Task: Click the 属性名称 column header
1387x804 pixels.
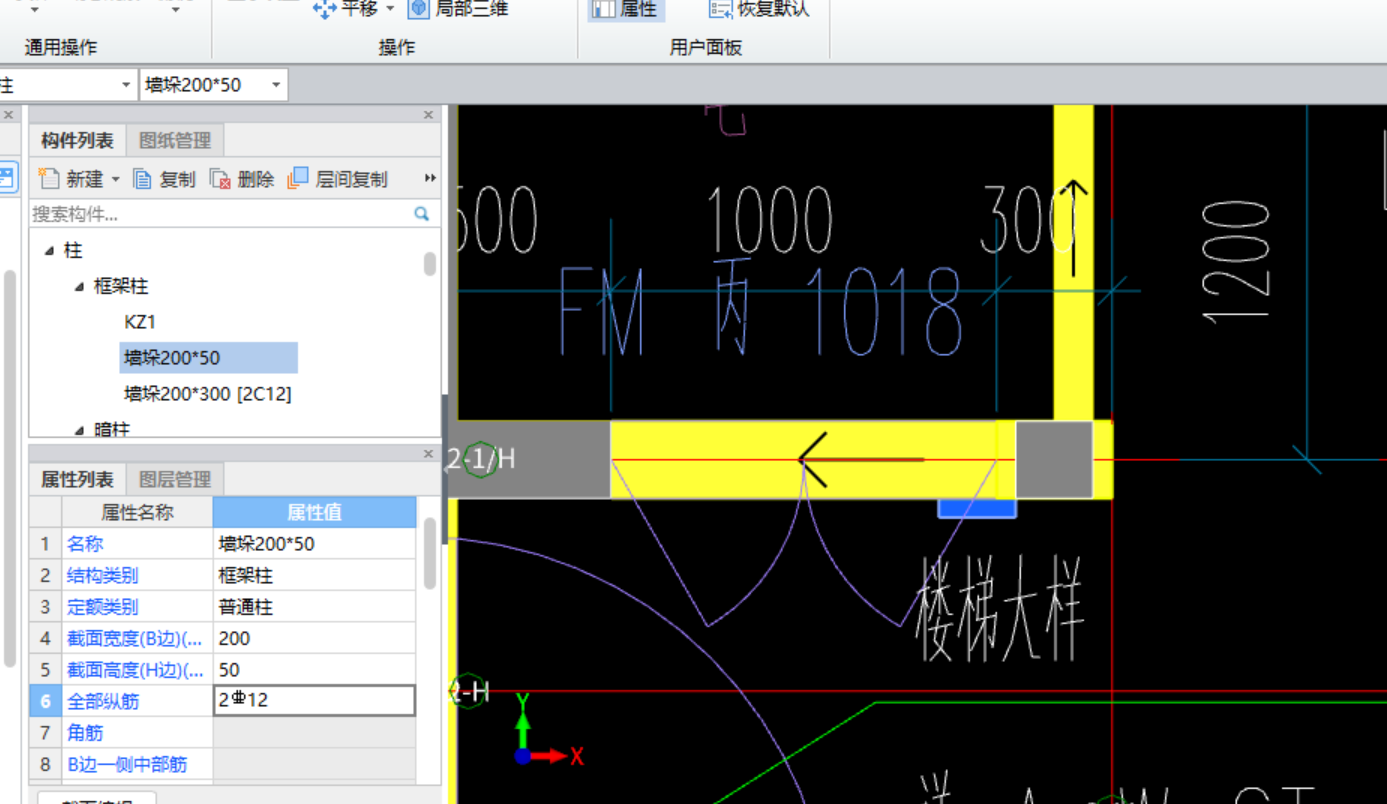Action: point(137,512)
